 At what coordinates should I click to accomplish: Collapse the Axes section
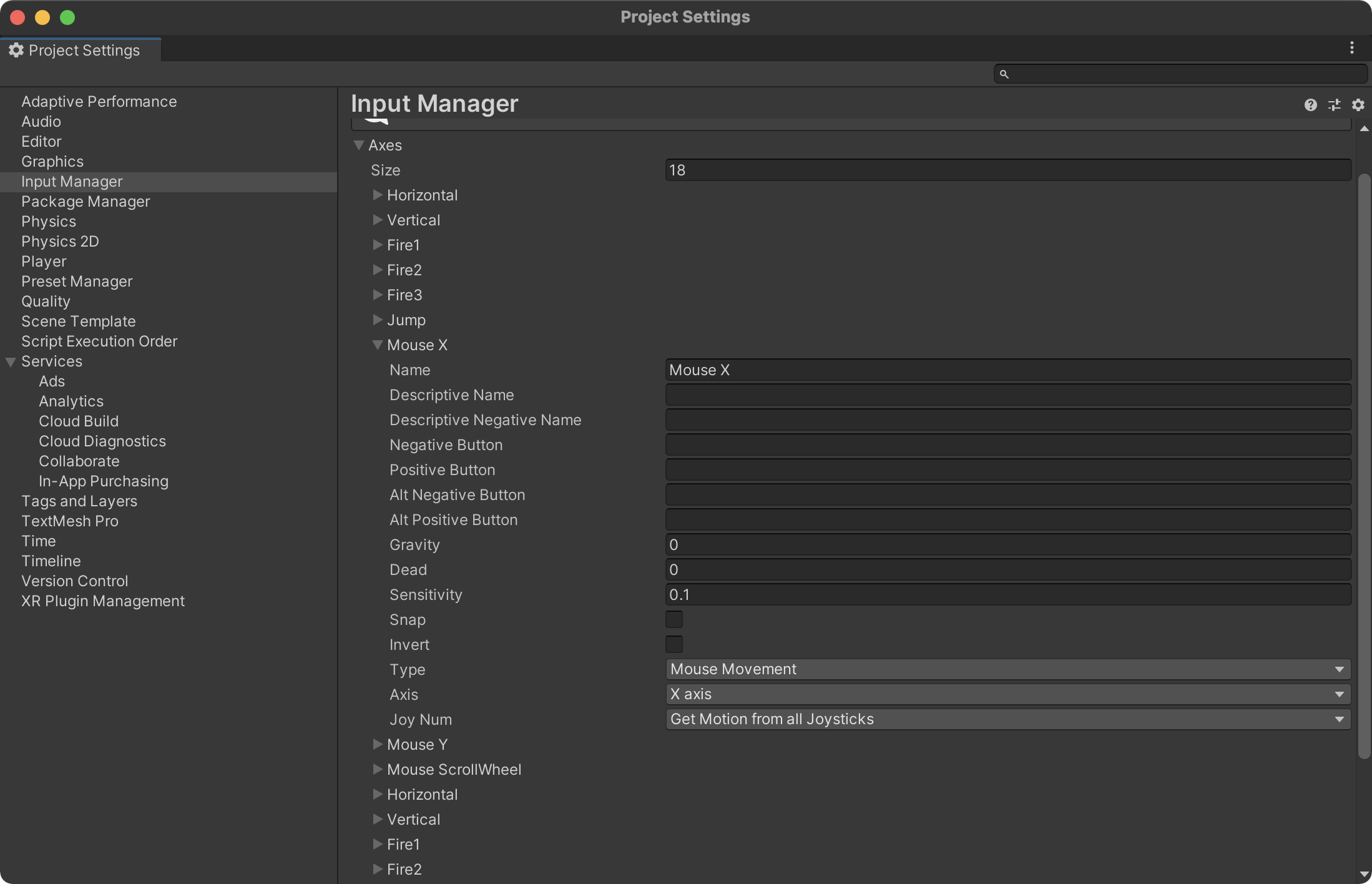[359, 145]
